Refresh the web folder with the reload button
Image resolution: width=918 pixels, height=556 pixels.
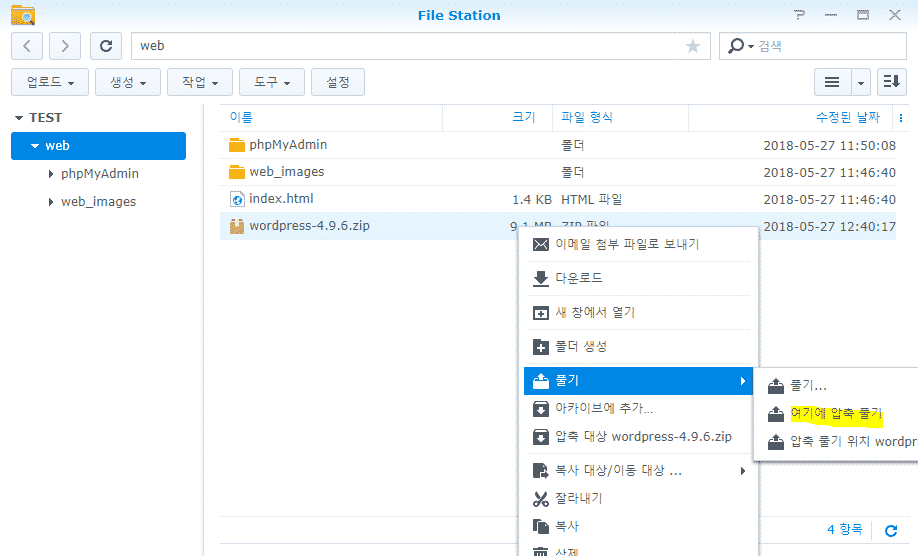click(x=106, y=46)
